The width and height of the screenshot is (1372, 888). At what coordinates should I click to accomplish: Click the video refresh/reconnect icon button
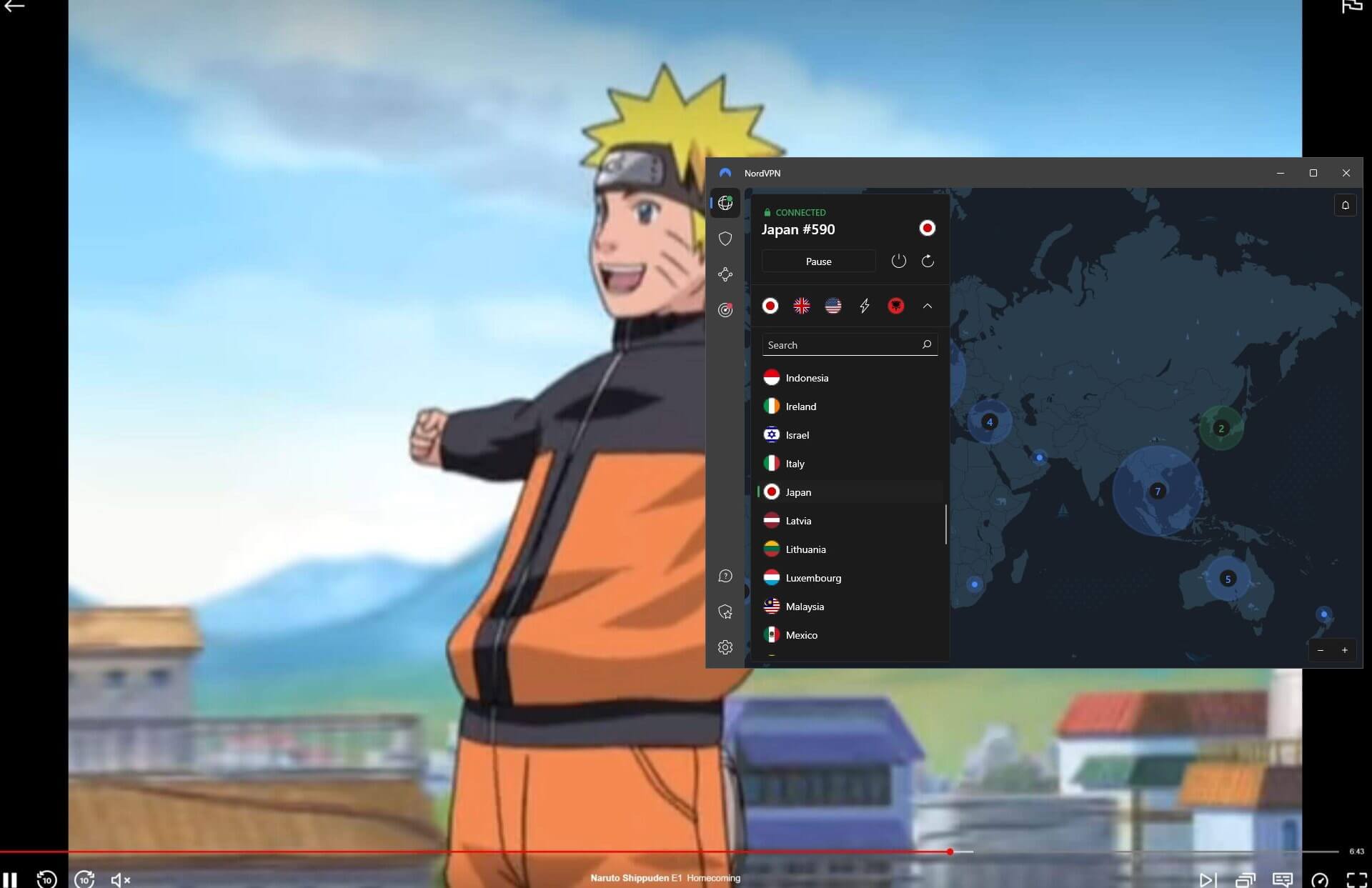(x=928, y=261)
